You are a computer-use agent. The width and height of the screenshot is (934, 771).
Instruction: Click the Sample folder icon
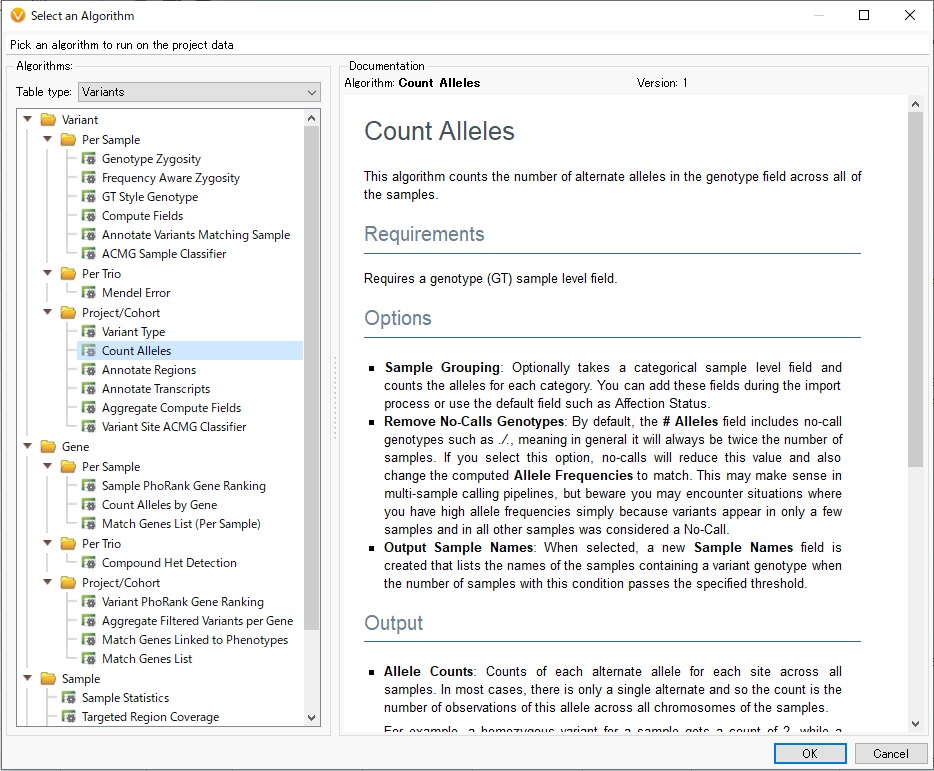click(48, 679)
